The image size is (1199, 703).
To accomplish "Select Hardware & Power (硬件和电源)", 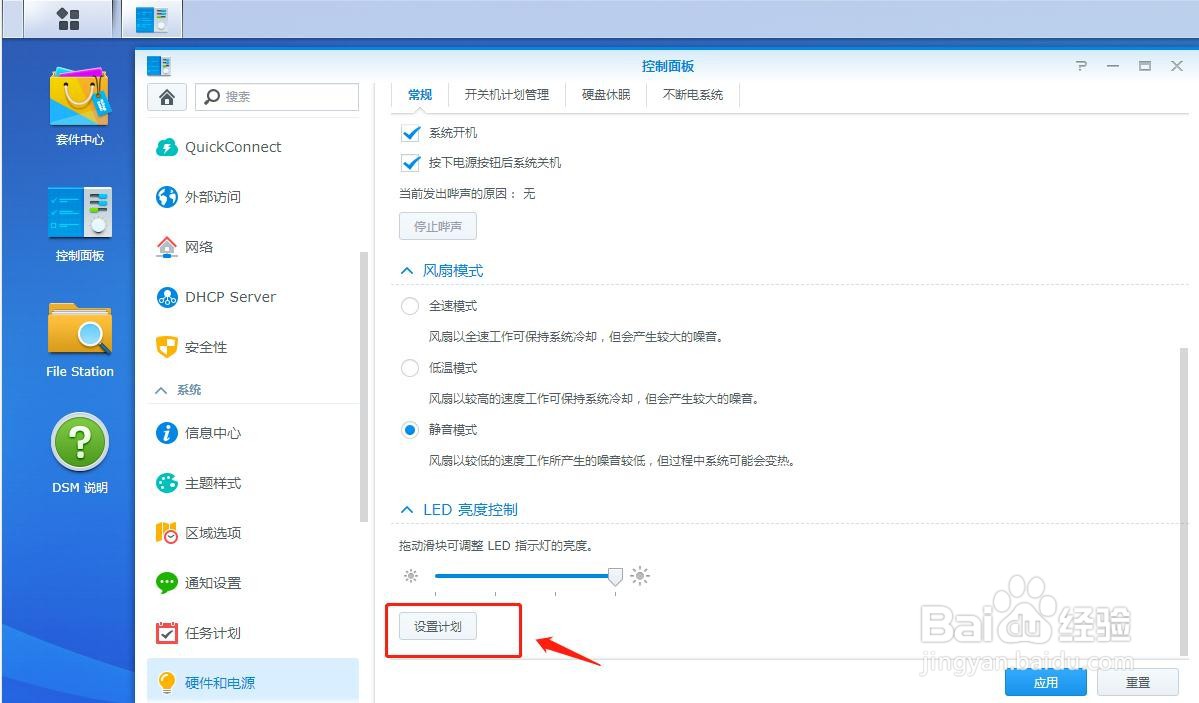I will [252, 682].
